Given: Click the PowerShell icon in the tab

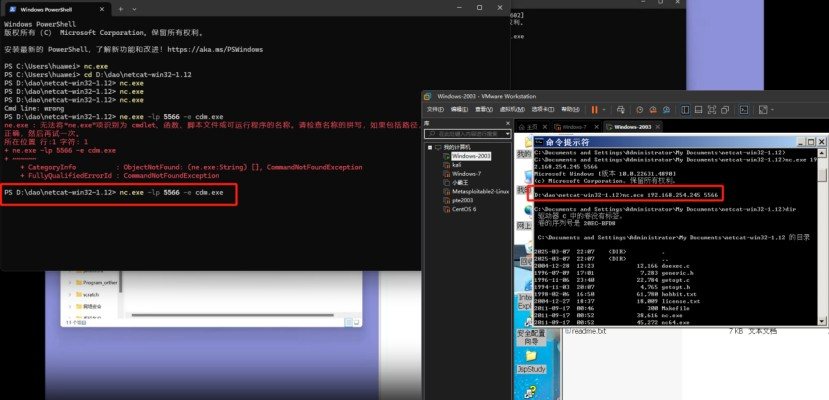Looking at the screenshot, I should pyautogui.click(x=13, y=9).
